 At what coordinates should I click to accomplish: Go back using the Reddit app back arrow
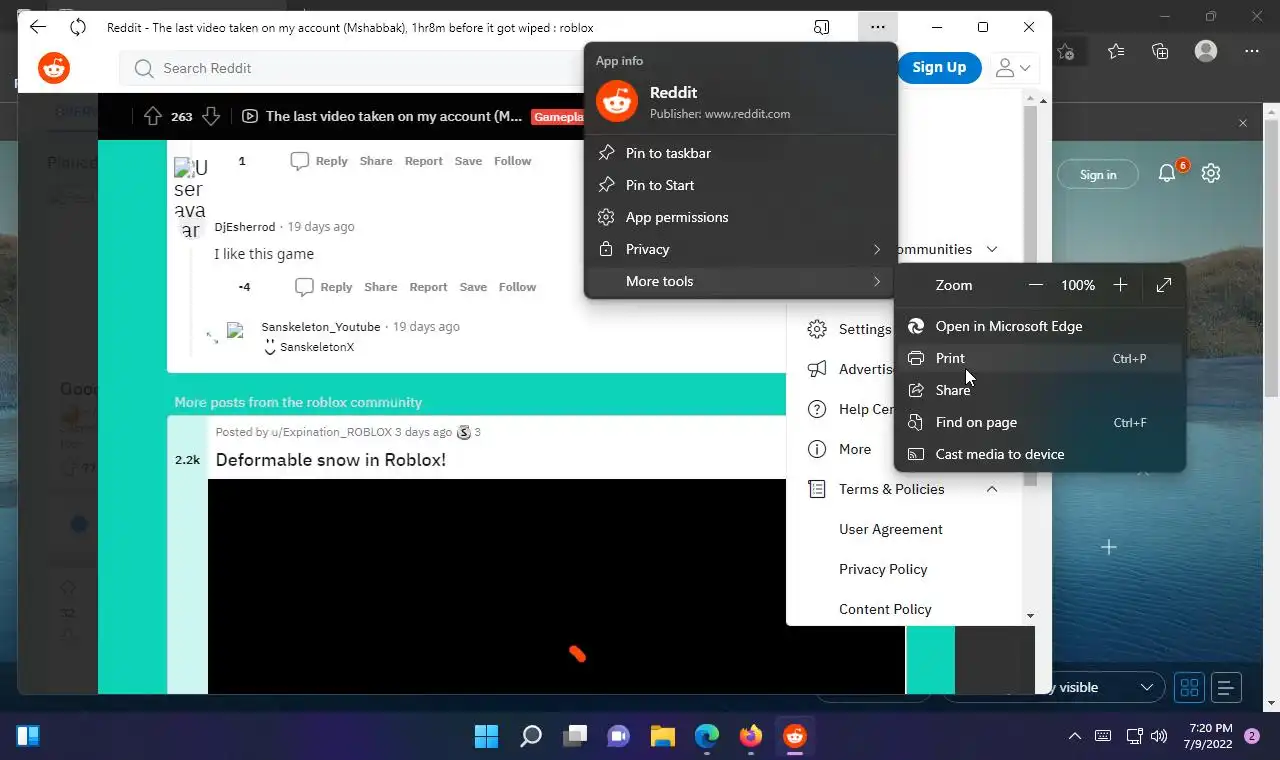(x=38, y=27)
